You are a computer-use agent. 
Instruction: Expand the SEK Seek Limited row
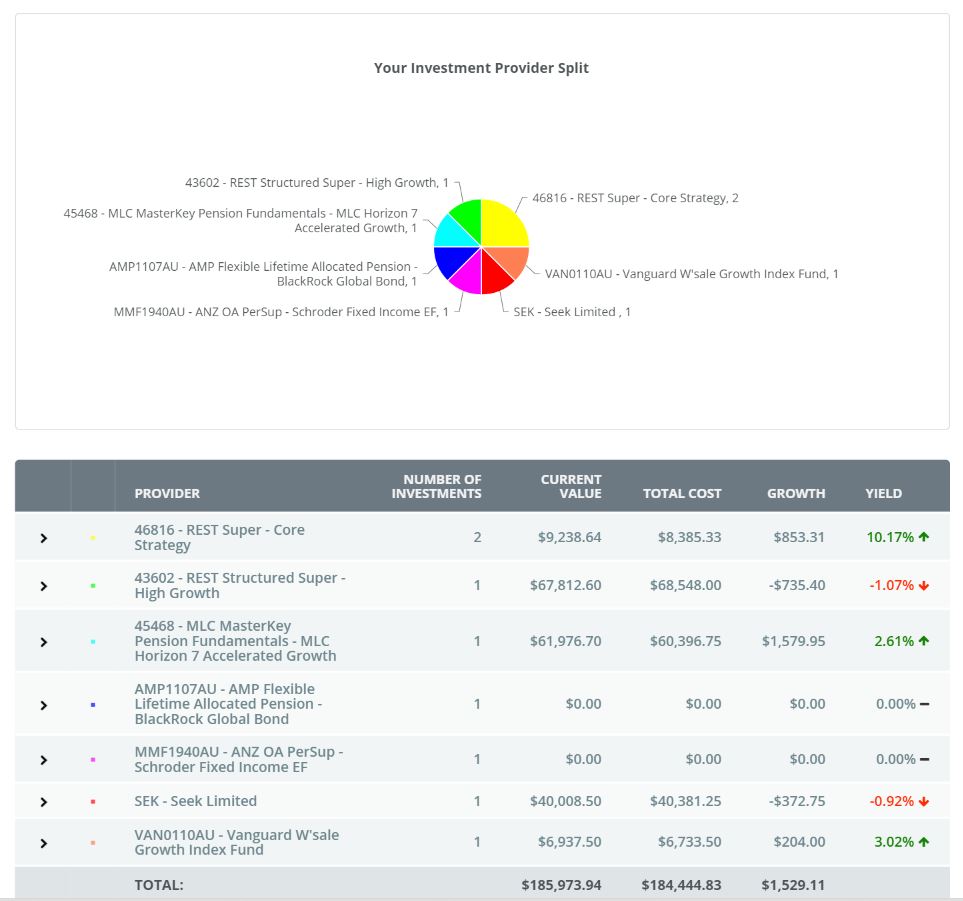[x=43, y=802]
